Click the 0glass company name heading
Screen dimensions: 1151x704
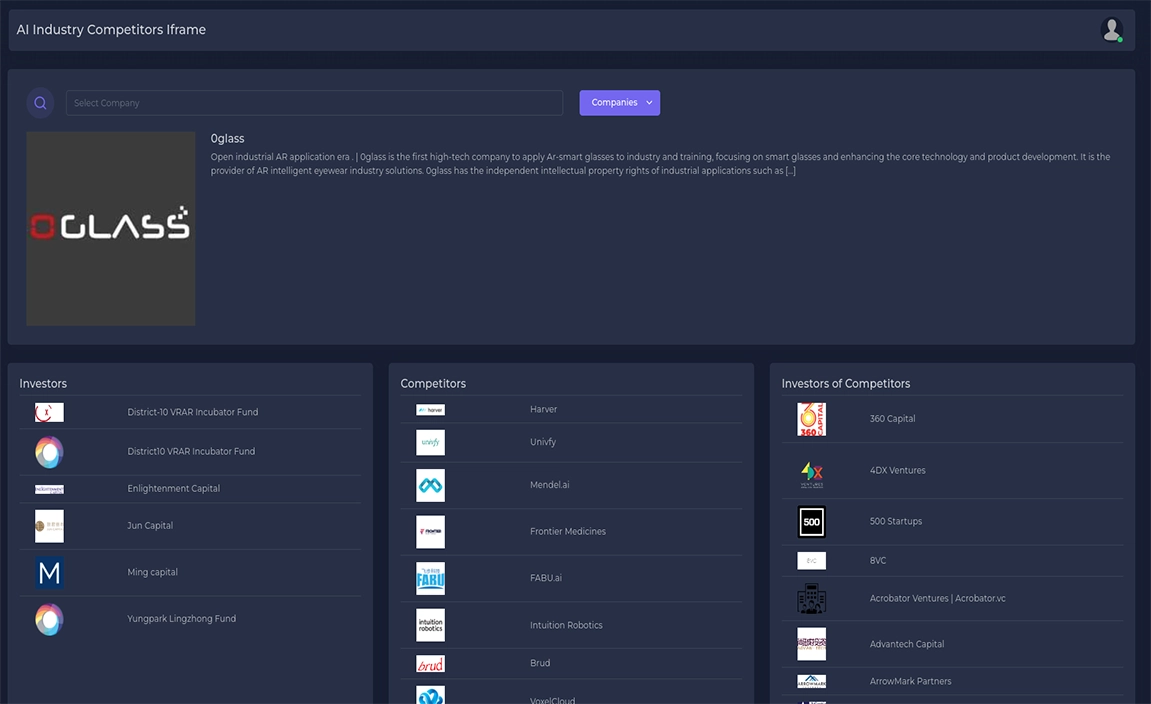(227, 139)
